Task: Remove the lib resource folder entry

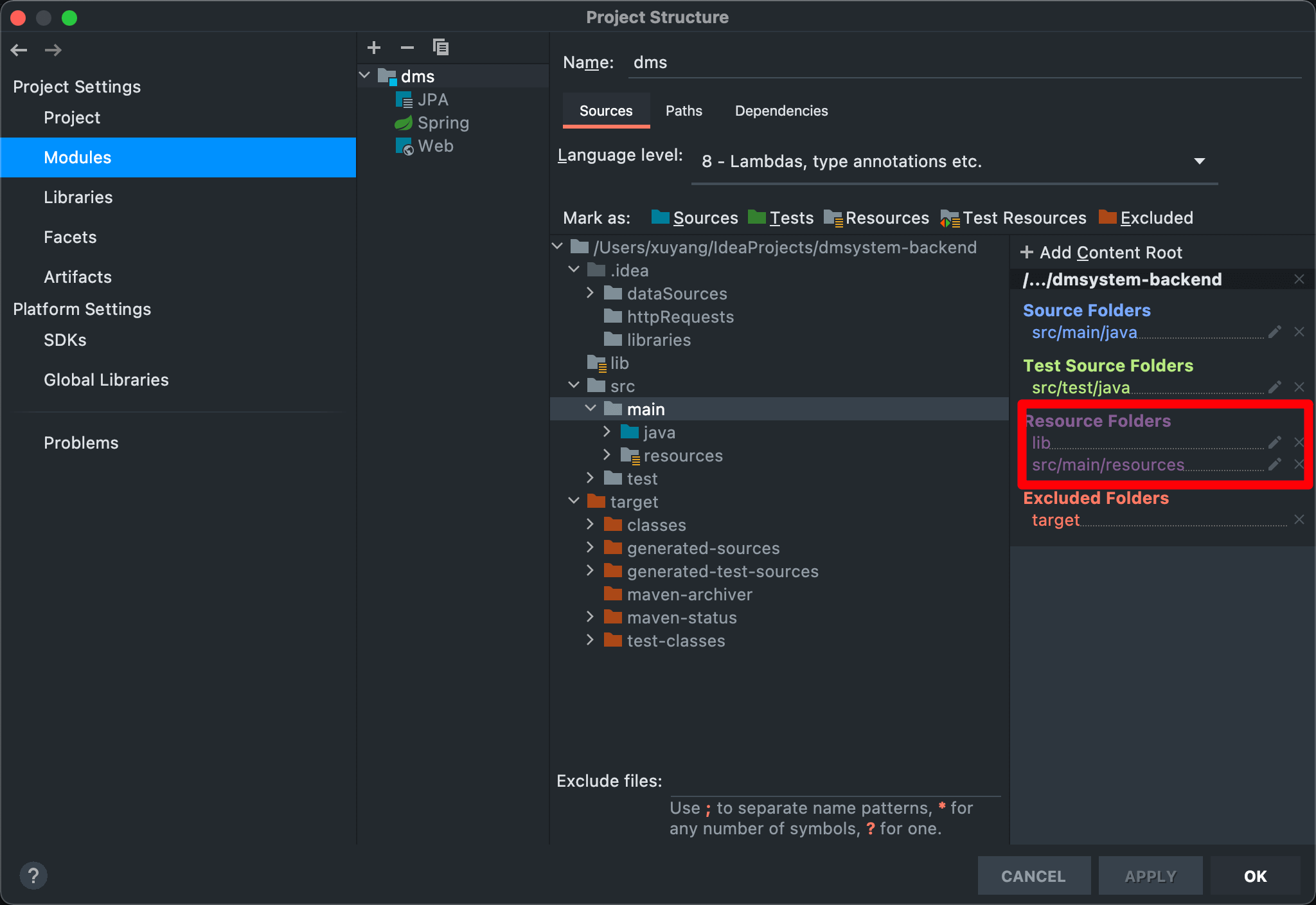Action: tap(1299, 442)
